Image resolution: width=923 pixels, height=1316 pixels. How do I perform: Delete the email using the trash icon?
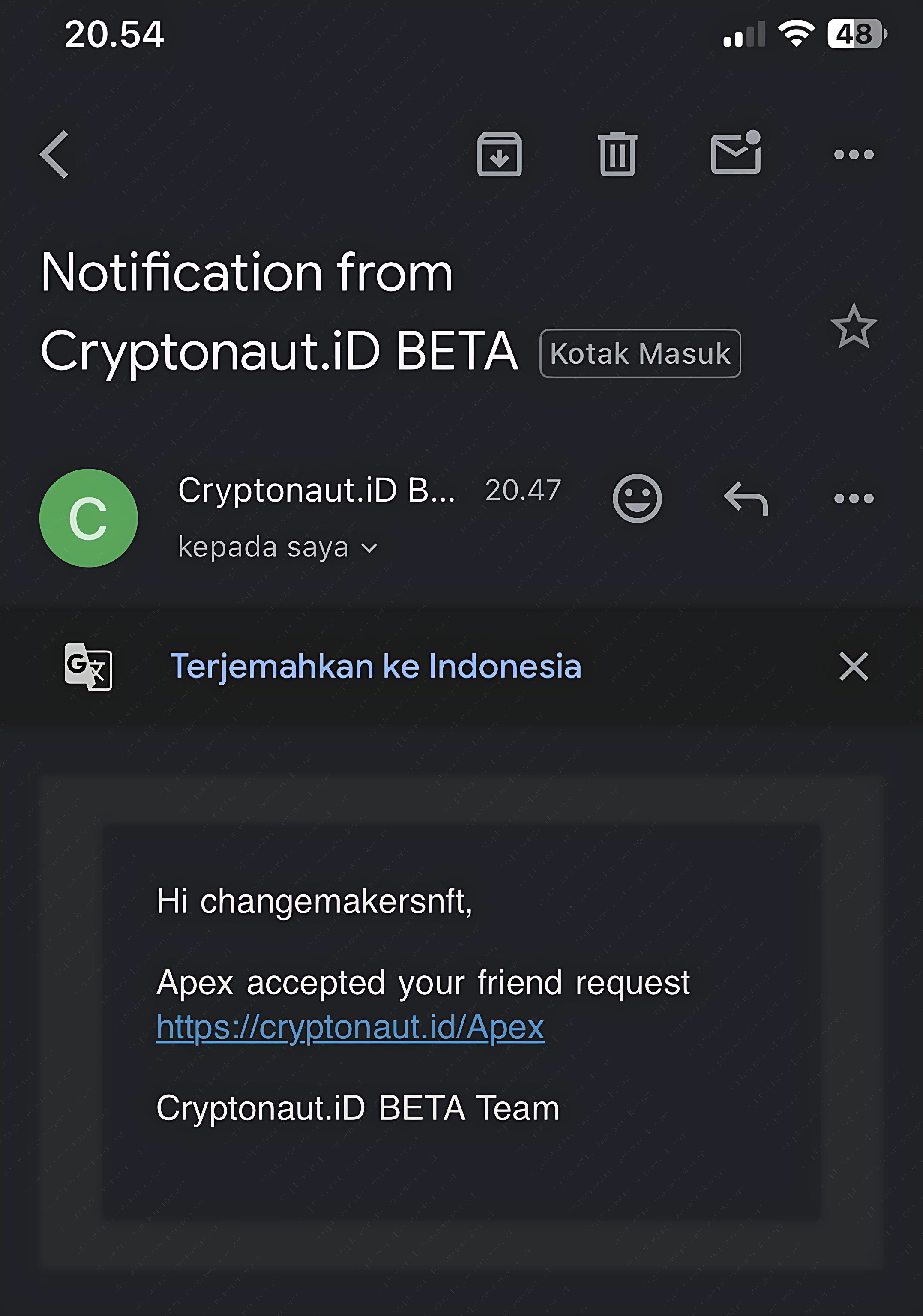pyautogui.click(x=617, y=154)
